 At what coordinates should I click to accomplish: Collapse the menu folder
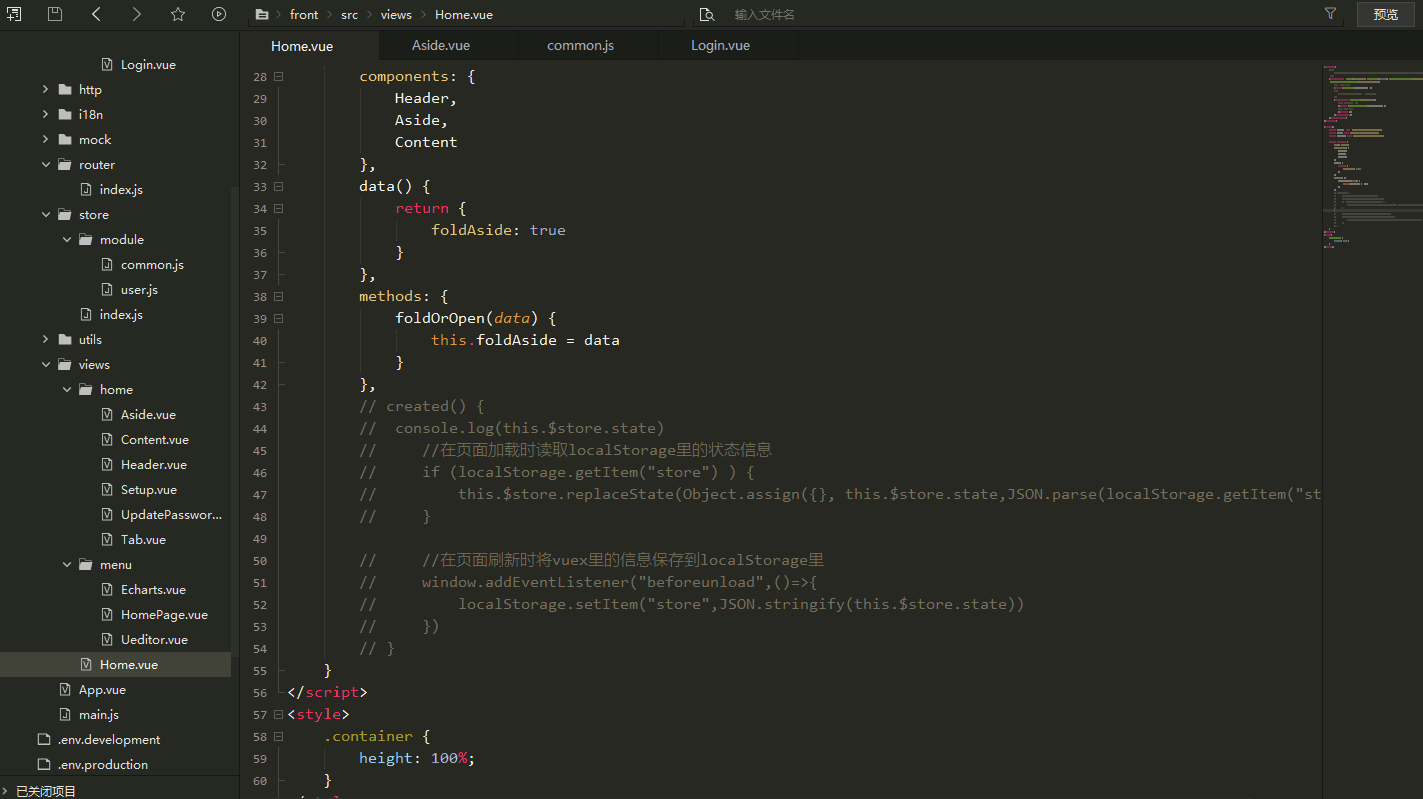(67, 564)
